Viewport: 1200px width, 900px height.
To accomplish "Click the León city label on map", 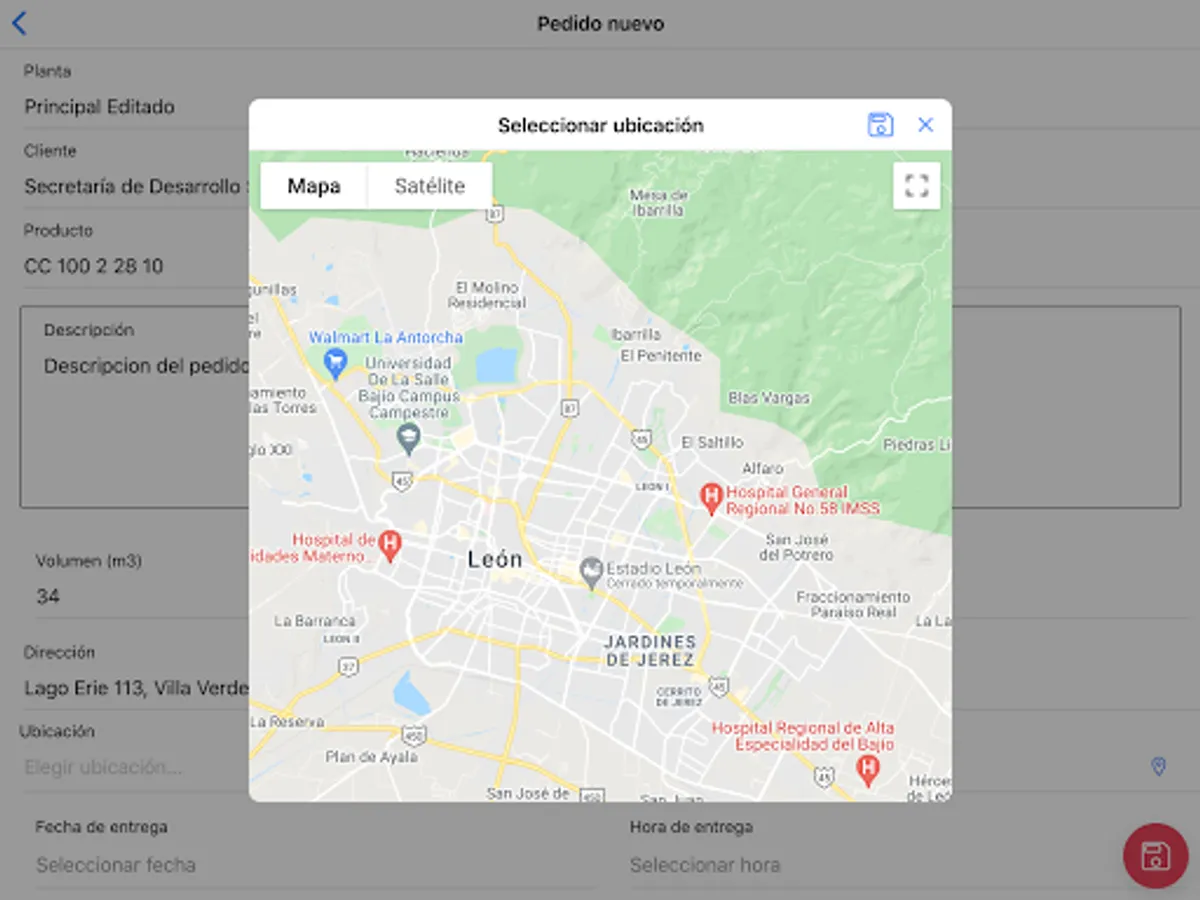I will click(495, 560).
